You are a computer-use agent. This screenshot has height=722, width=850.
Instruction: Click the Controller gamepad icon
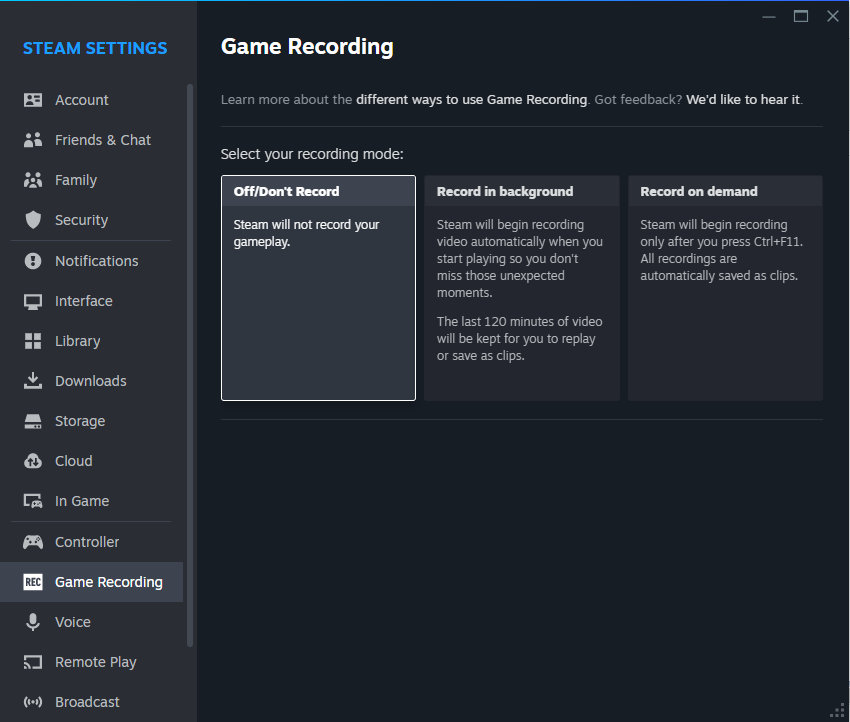tap(33, 542)
